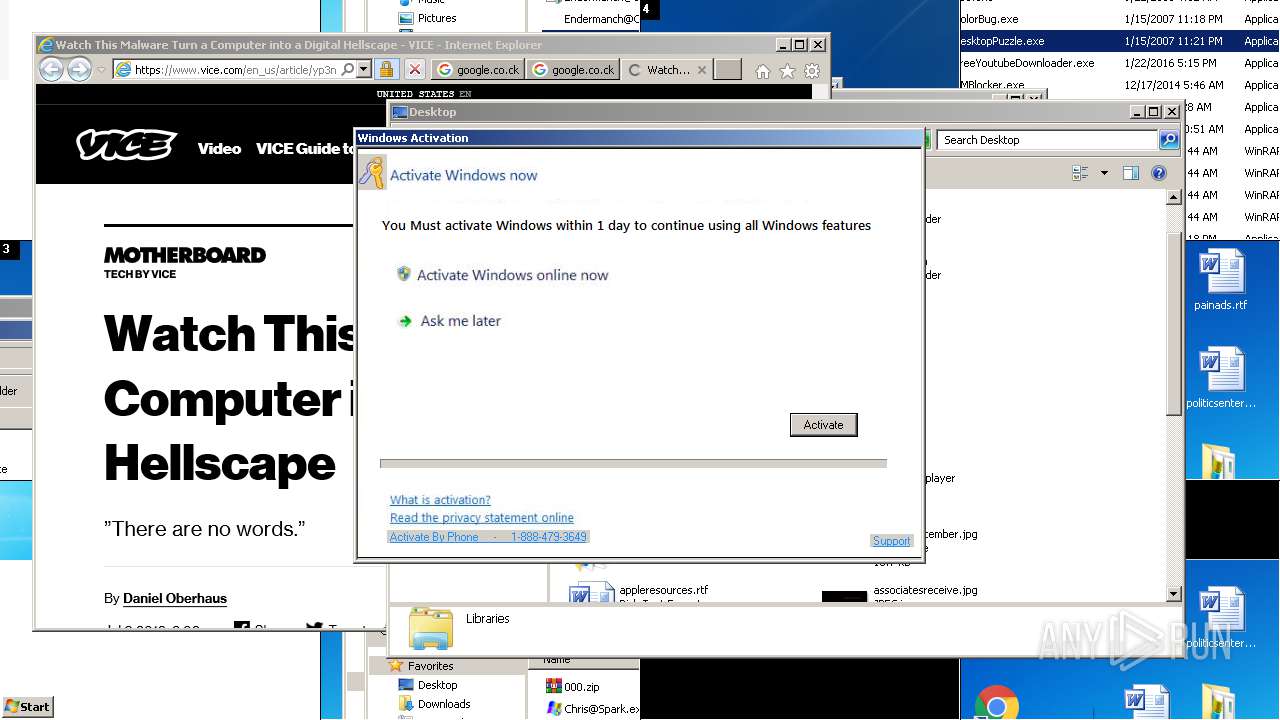Open the Video menu on the VICE page

coord(219,148)
